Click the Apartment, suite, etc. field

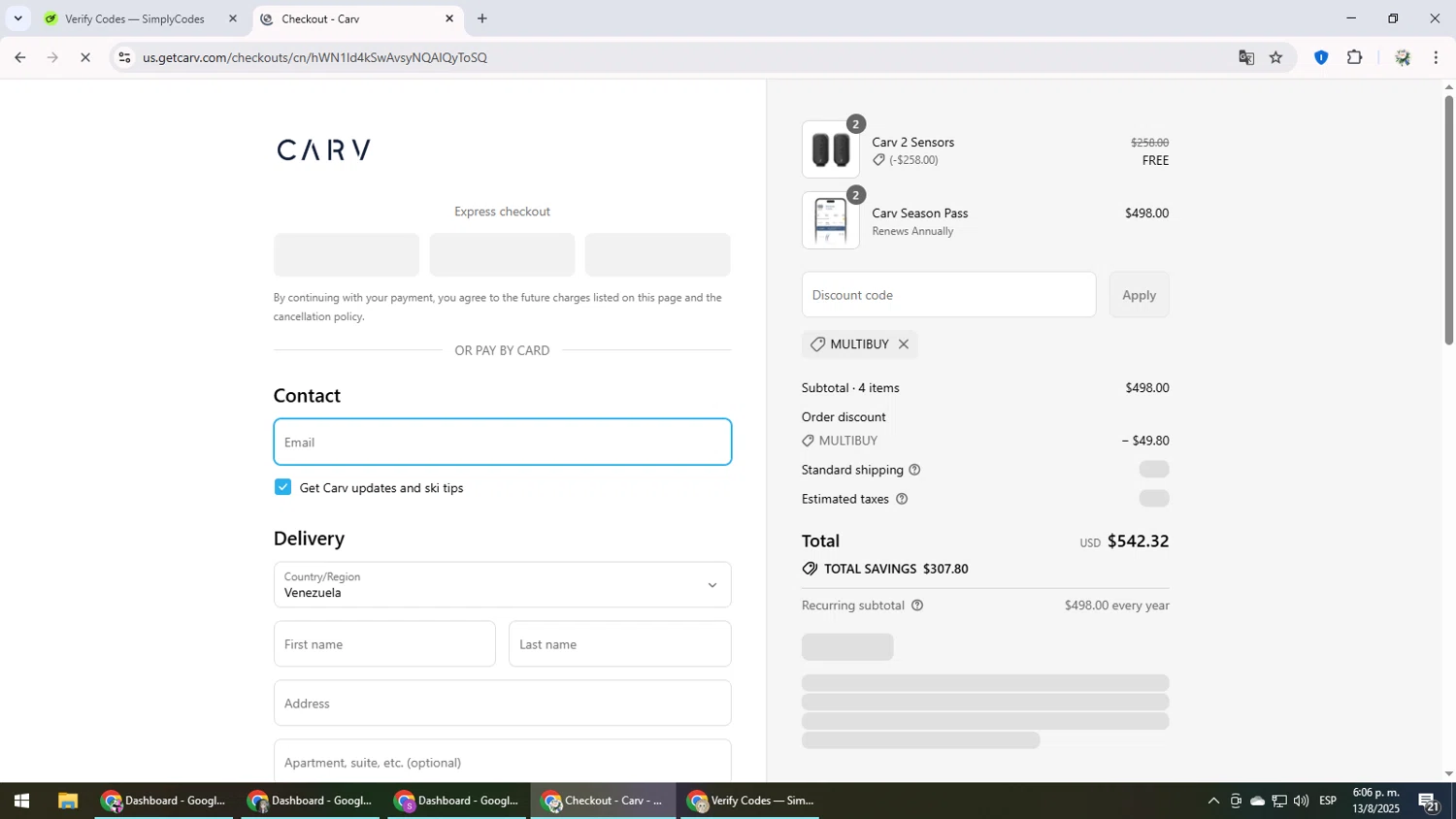pos(503,762)
